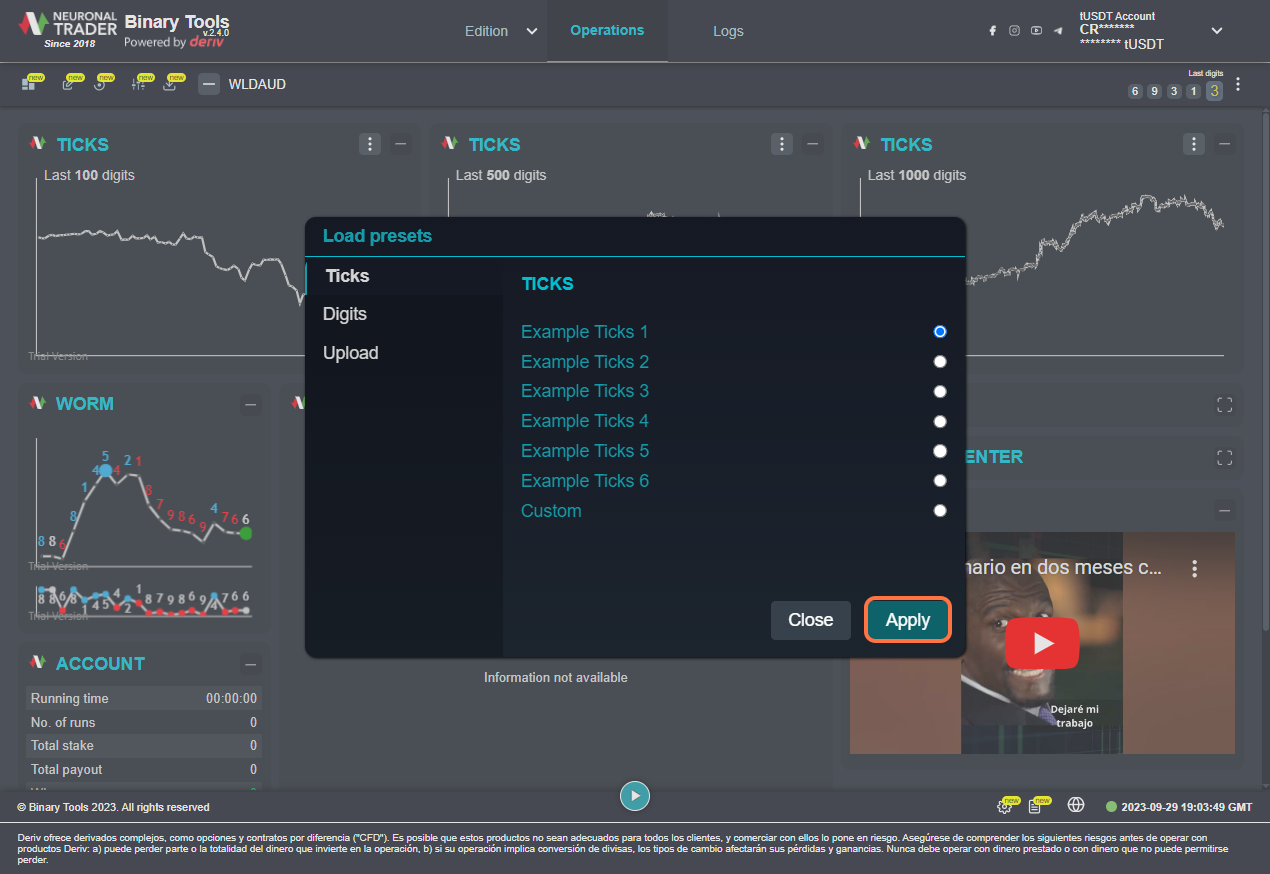The width and height of the screenshot is (1270, 874).
Task: Click the Example Ticks 3 label
Action: (x=585, y=391)
